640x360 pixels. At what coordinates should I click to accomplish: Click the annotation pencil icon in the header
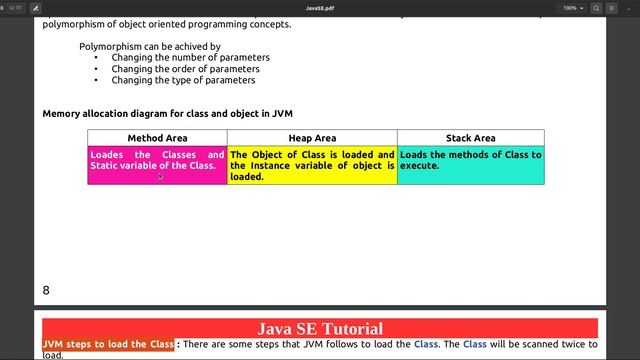click(36, 8)
